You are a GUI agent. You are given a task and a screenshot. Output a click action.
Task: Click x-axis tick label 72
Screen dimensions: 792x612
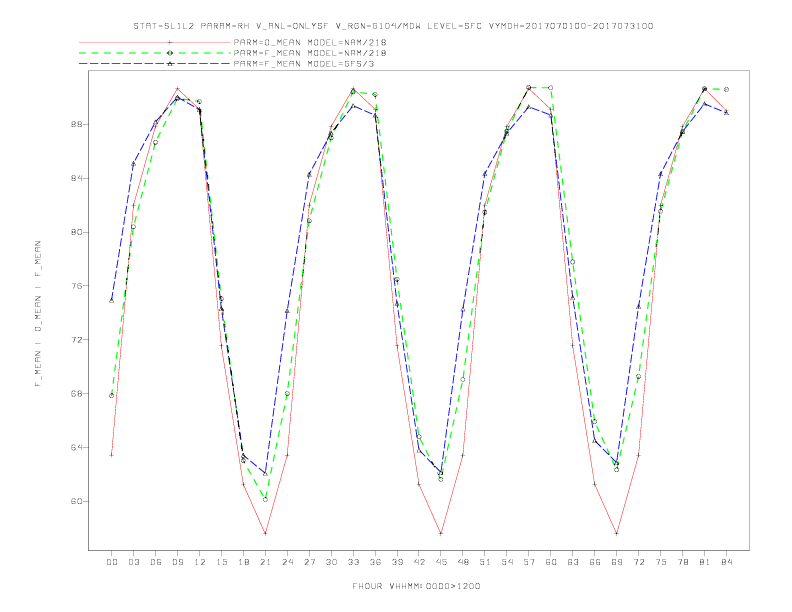click(639, 562)
